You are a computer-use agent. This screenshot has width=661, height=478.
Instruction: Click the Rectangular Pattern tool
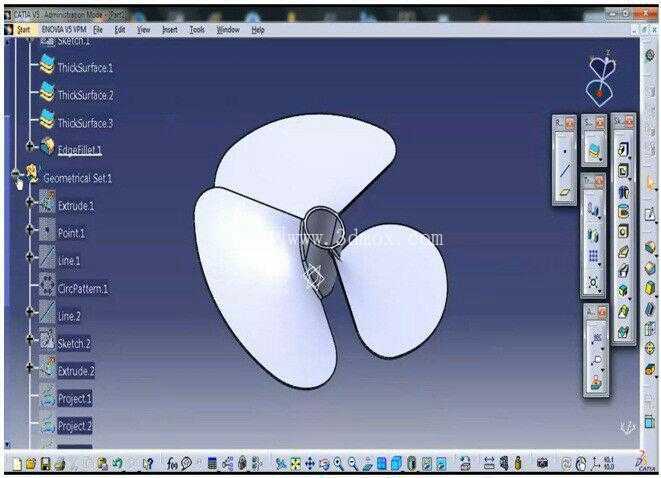click(x=593, y=257)
